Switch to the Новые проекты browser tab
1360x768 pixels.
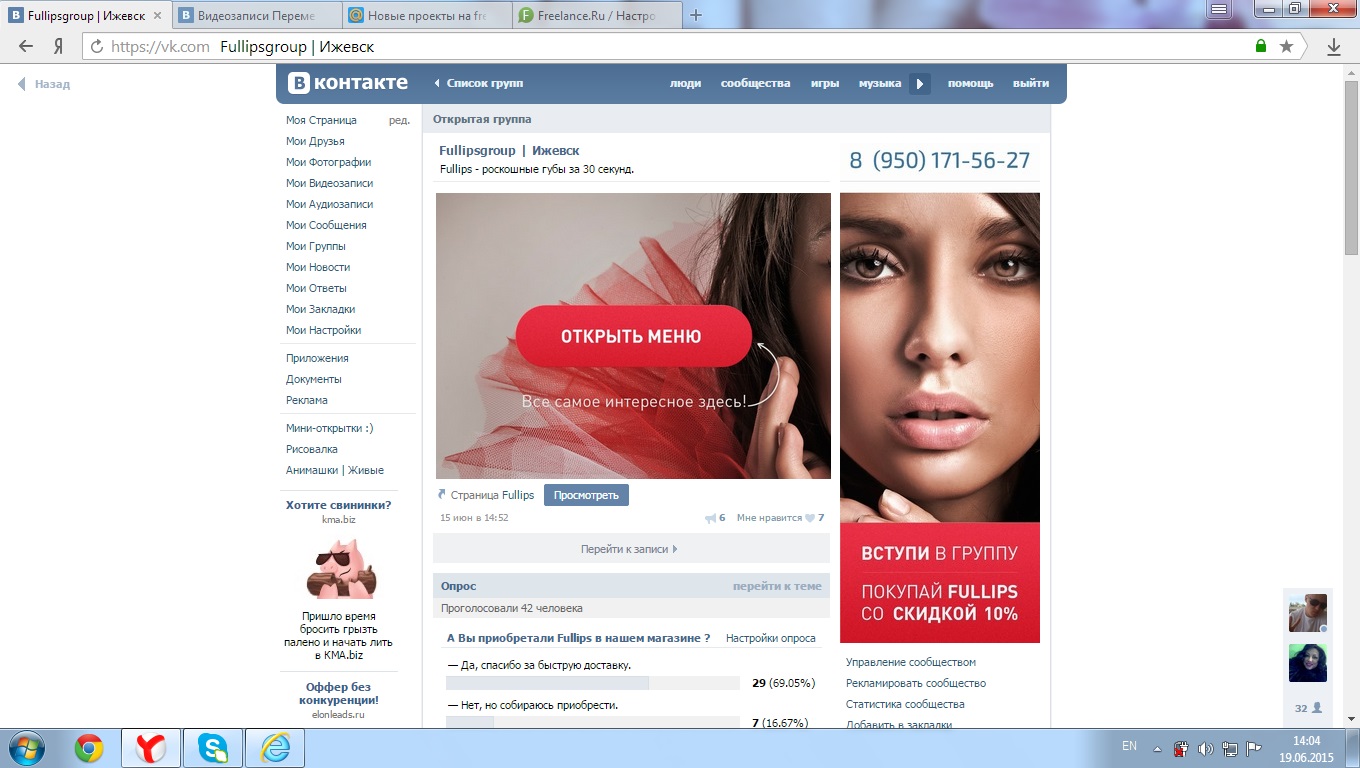[426, 16]
